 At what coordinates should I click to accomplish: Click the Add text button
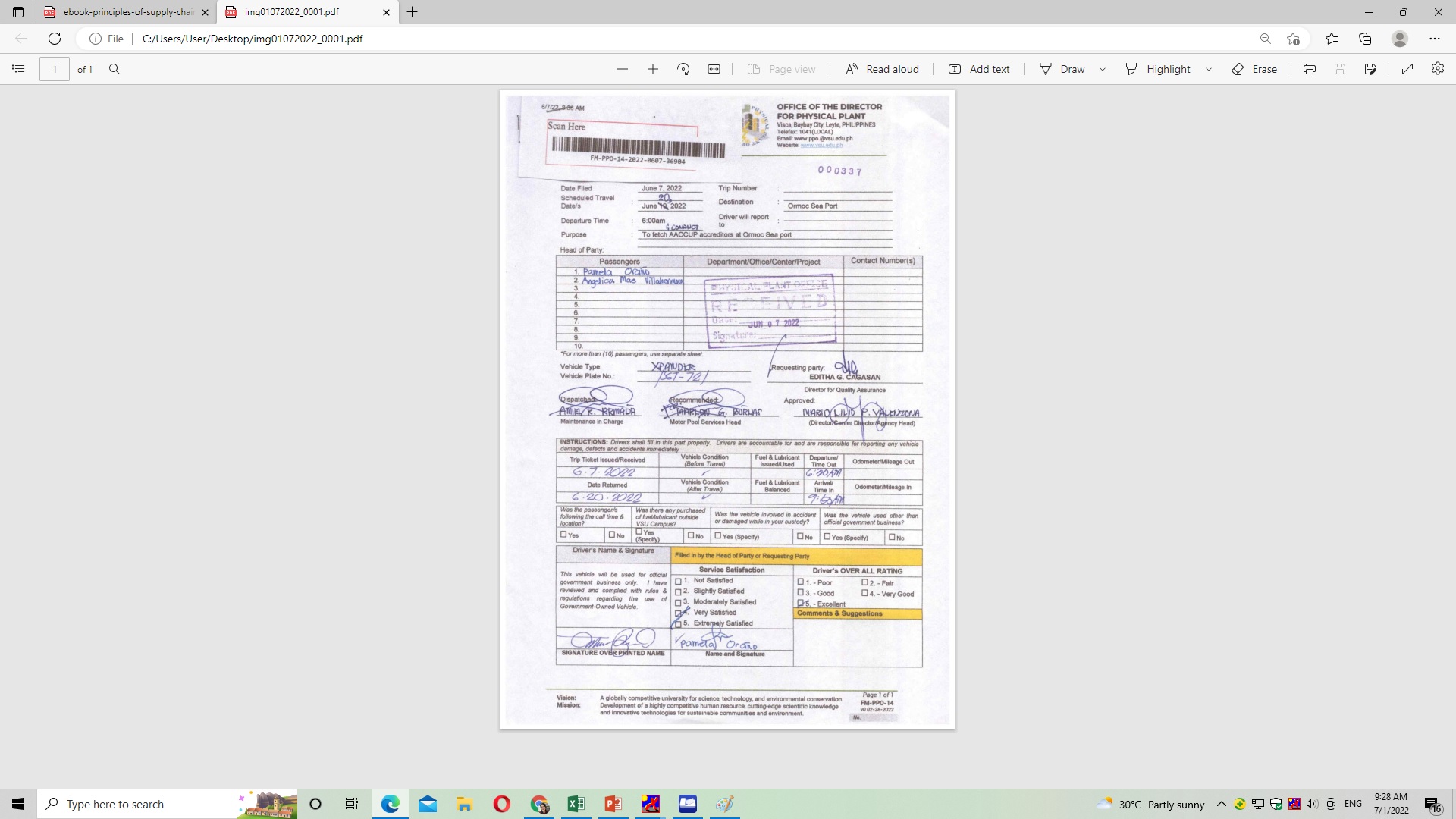coord(979,69)
